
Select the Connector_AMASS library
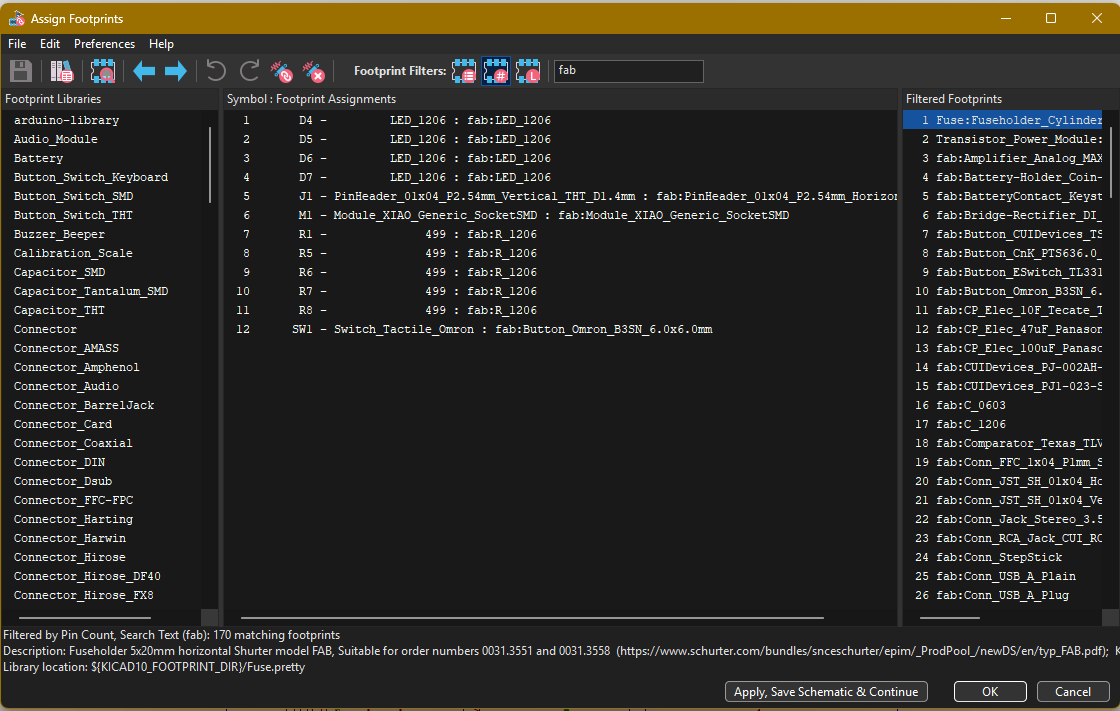point(66,348)
